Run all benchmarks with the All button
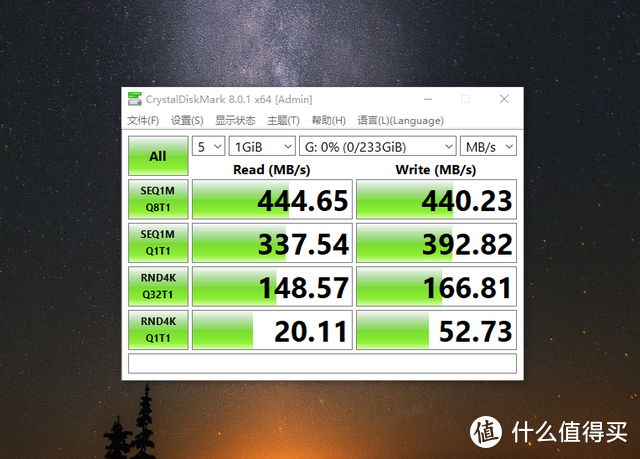 (158, 156)
